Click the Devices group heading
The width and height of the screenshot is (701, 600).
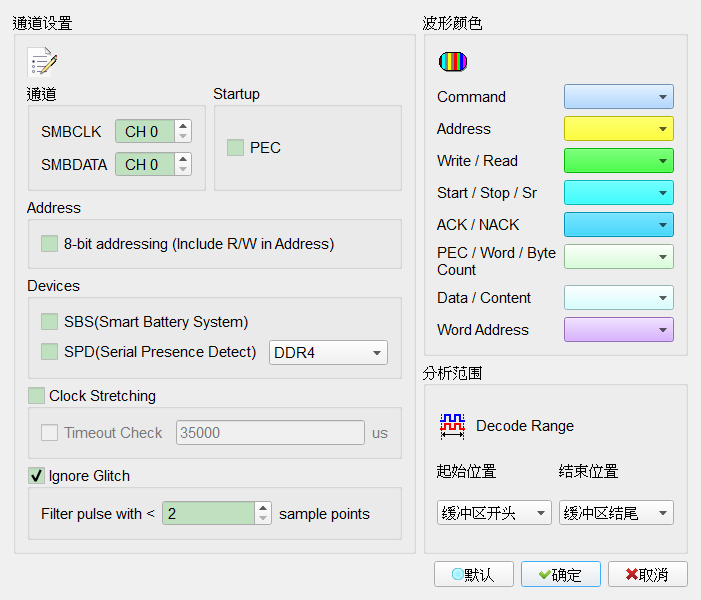tap(53, 286)
